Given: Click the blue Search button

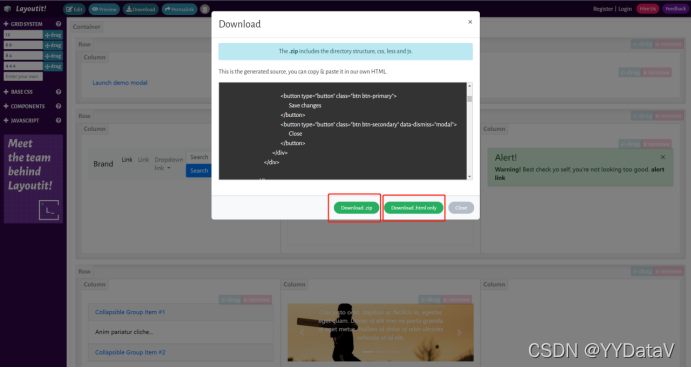Looking at the screenshot, I should click(x=199, y=171).
